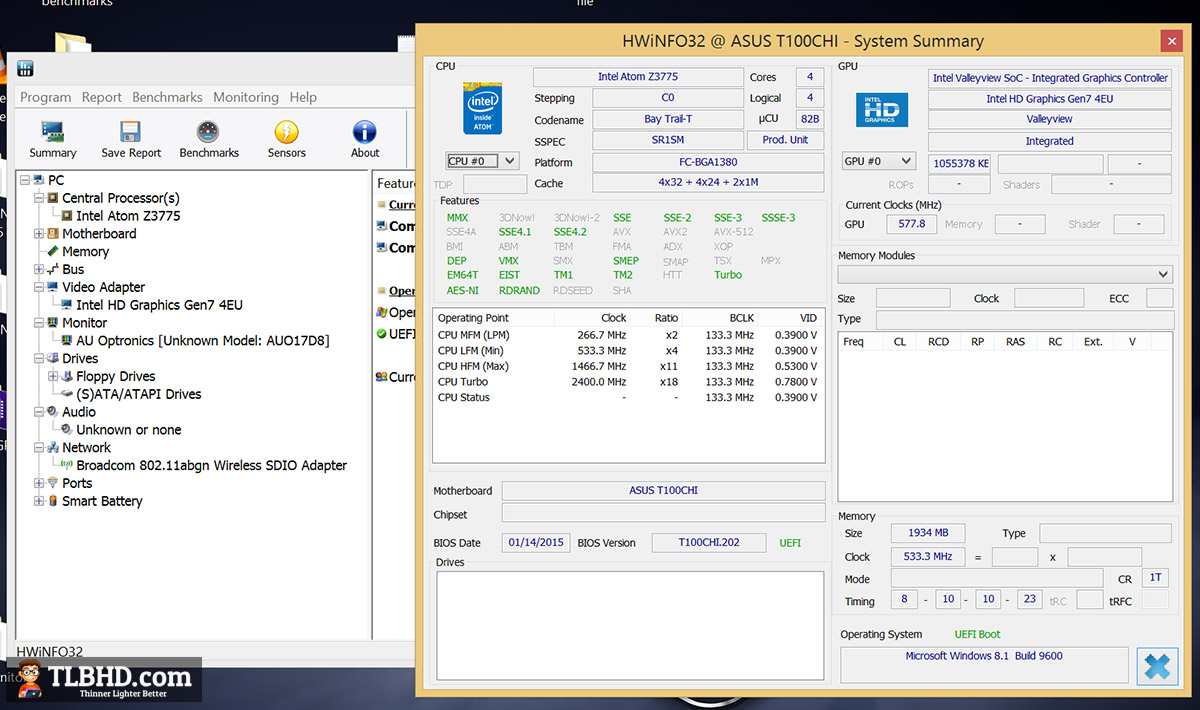Click the SR1SM SSPEC field

click(x=667, y=140)
